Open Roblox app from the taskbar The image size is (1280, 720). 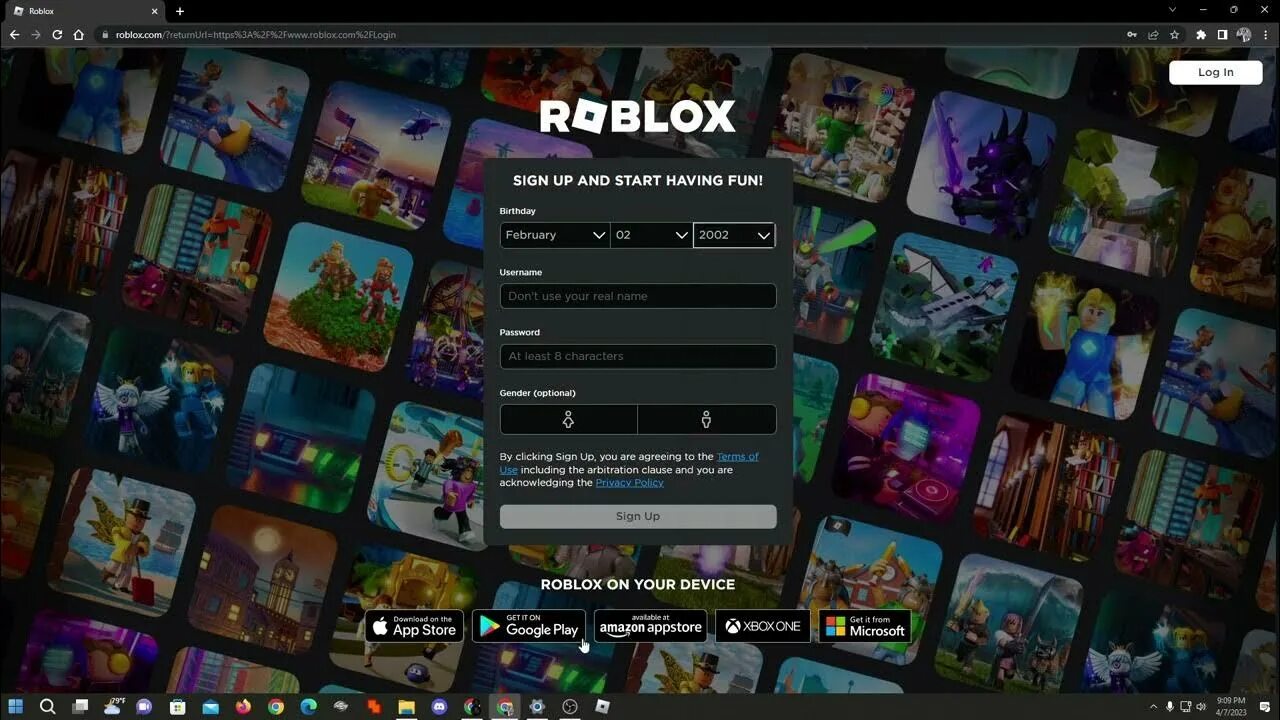click(602, 707)
